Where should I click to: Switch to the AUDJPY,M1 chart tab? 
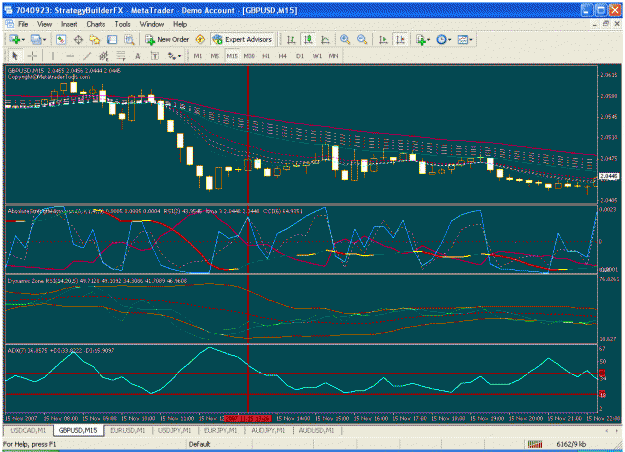tap(268, 430)
